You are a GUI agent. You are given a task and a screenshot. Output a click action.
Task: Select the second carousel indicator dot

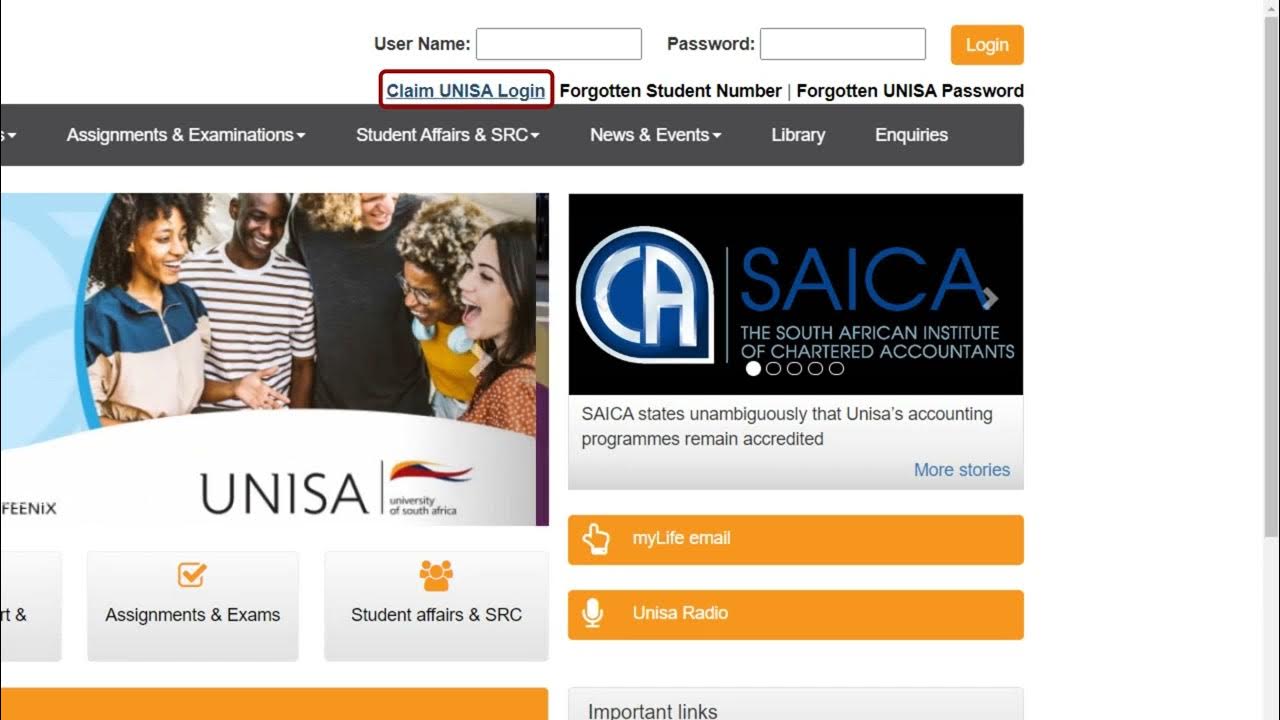(774, 369)
